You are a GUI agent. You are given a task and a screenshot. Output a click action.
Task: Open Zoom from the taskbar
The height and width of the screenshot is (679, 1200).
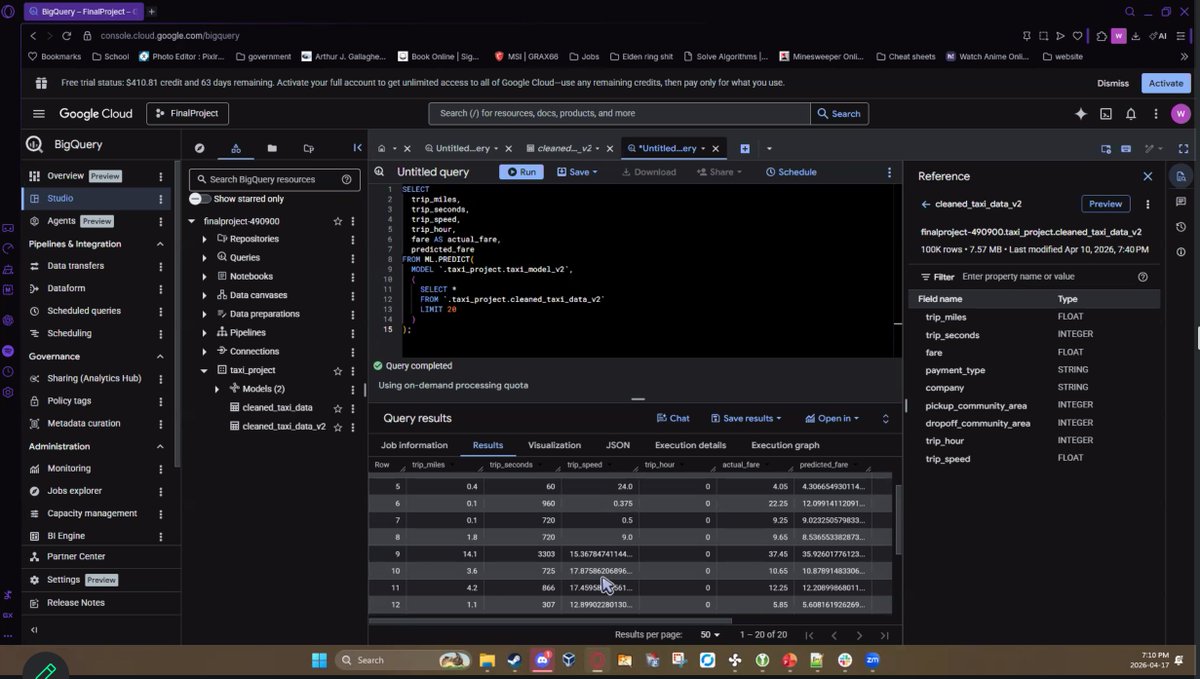tap(872, 660)
